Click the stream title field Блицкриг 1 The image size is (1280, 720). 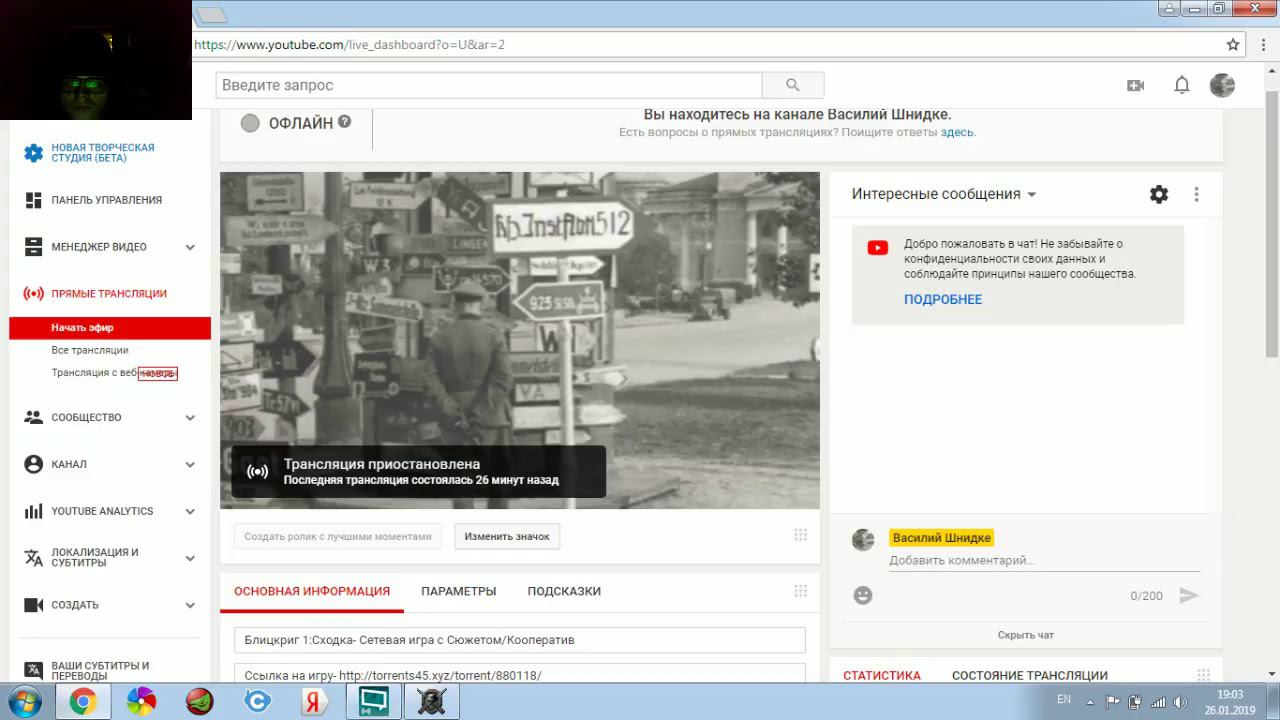point(520,640)
